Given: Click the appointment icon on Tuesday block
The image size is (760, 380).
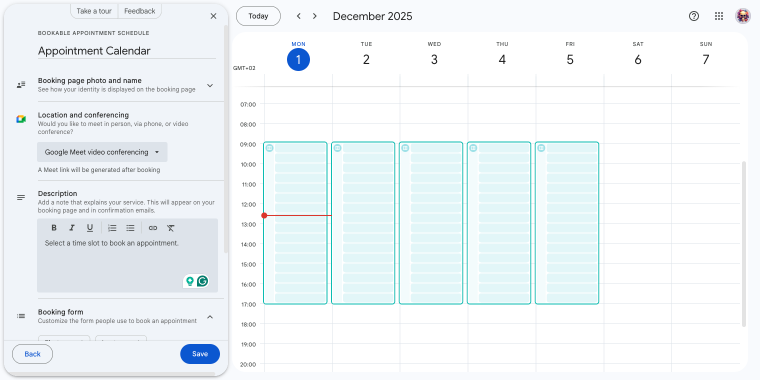Looking at the screenshot, I should click(337, 148).
